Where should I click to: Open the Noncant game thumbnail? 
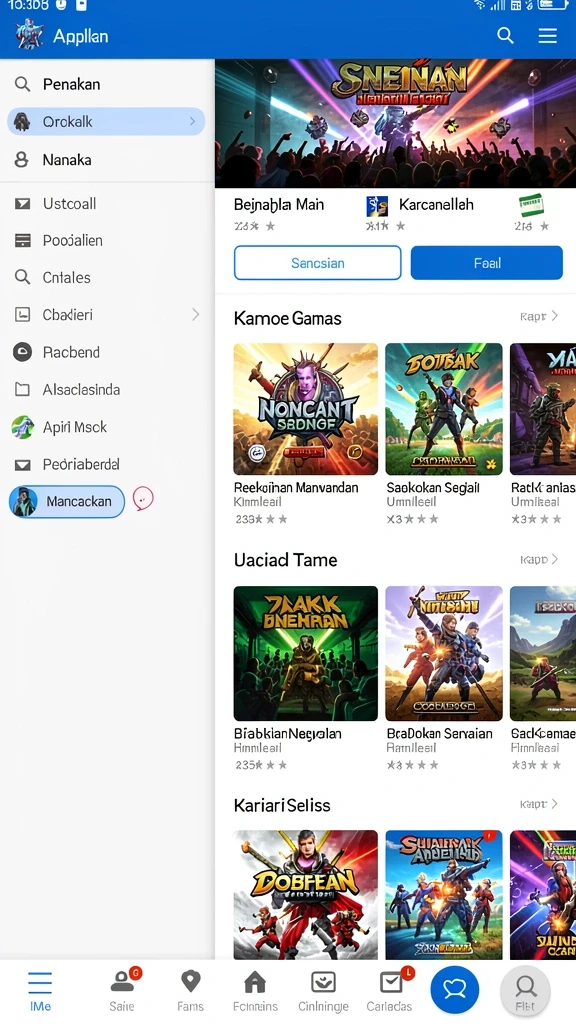(306, 409)
